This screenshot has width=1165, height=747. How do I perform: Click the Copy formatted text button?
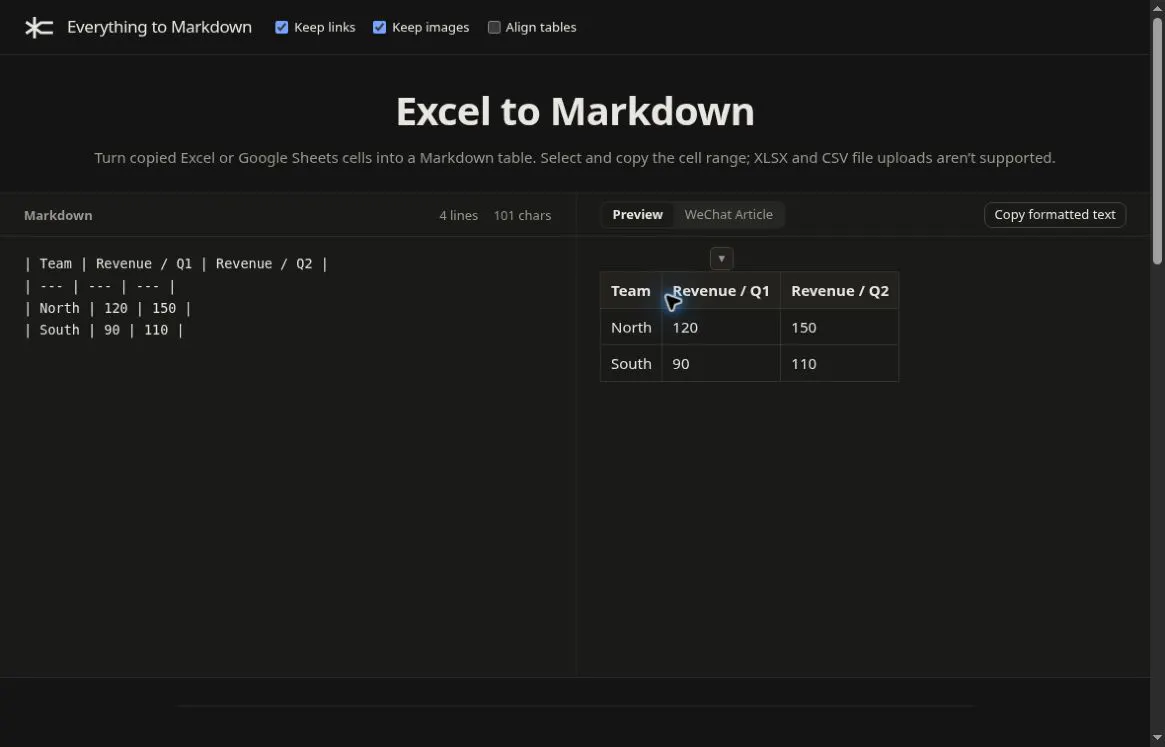pyautogui.click(x=1054, y=215)
